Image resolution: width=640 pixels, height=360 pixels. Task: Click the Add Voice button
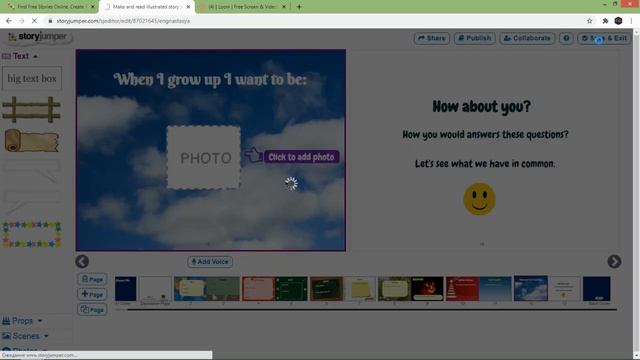210,262
